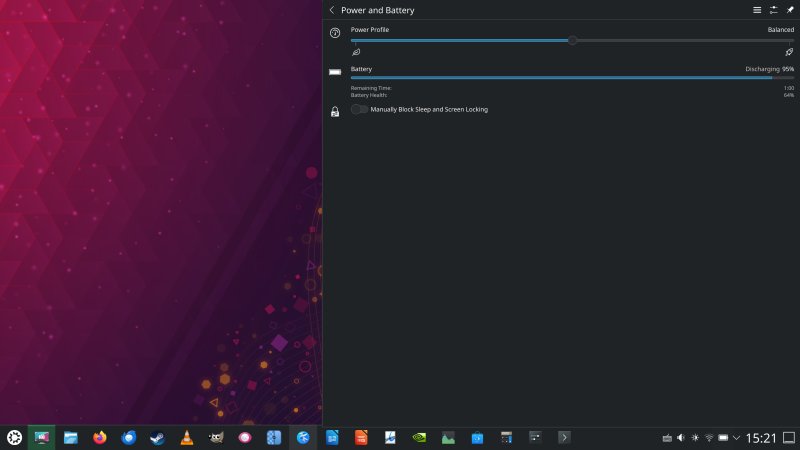Click the 'Discharging 95%' status text

click(769, 69)
